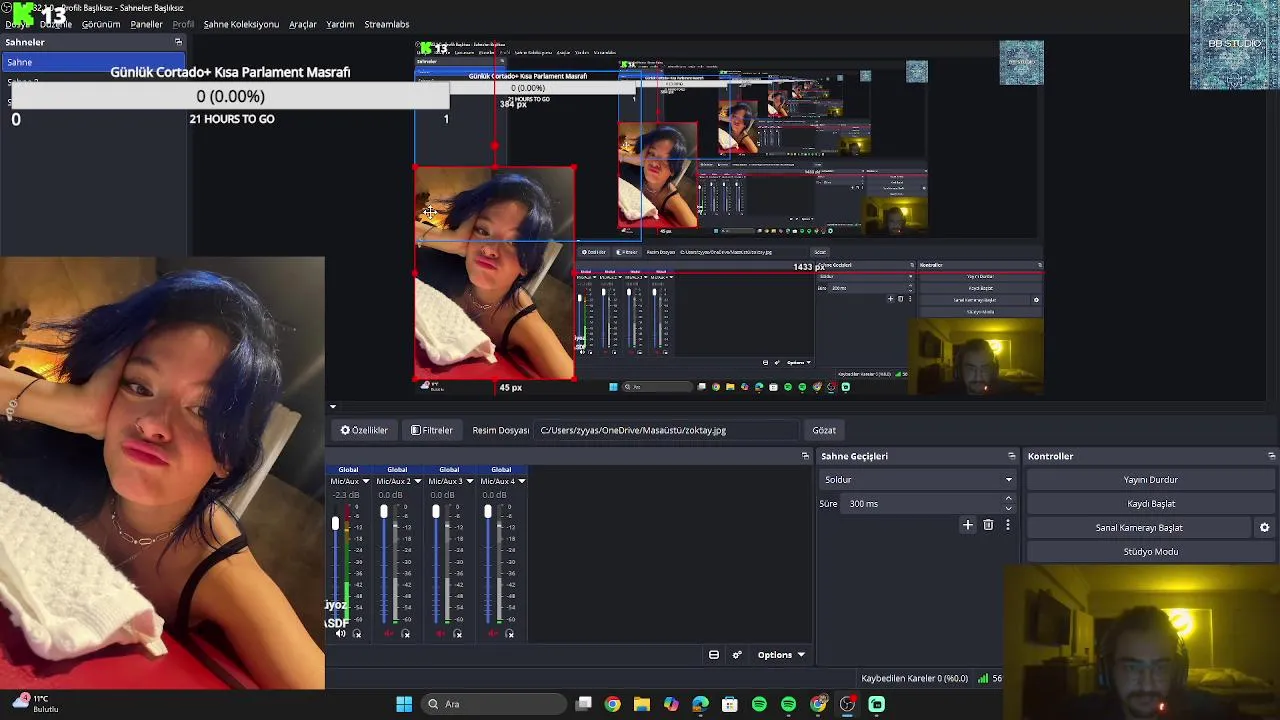Open the Yardım menu
This screenshot has height=720, width=1280.
click(x=340, y=24)
